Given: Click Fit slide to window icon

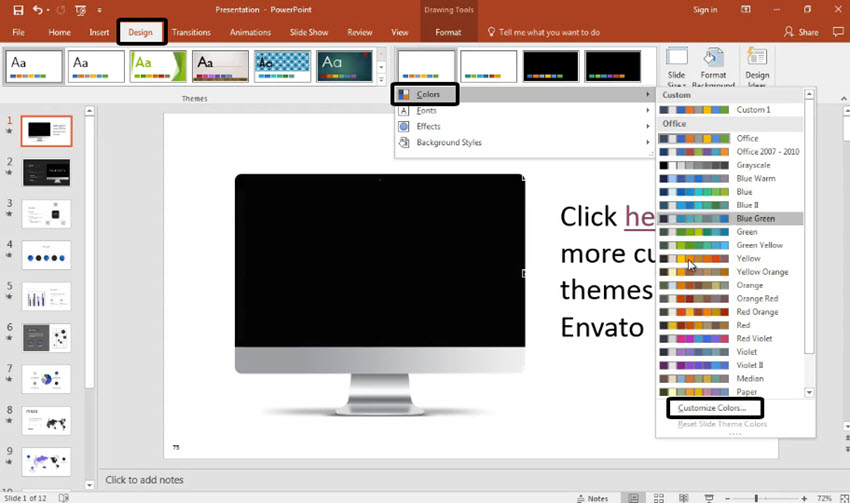Looking at the screenshot, I should pos(843,498).
